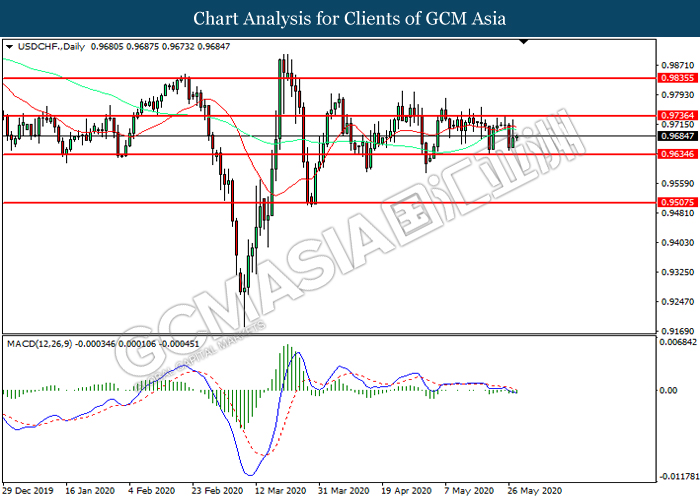700x500 pixels.
Task: Click the chart title banner text
Action: (349, 18)
